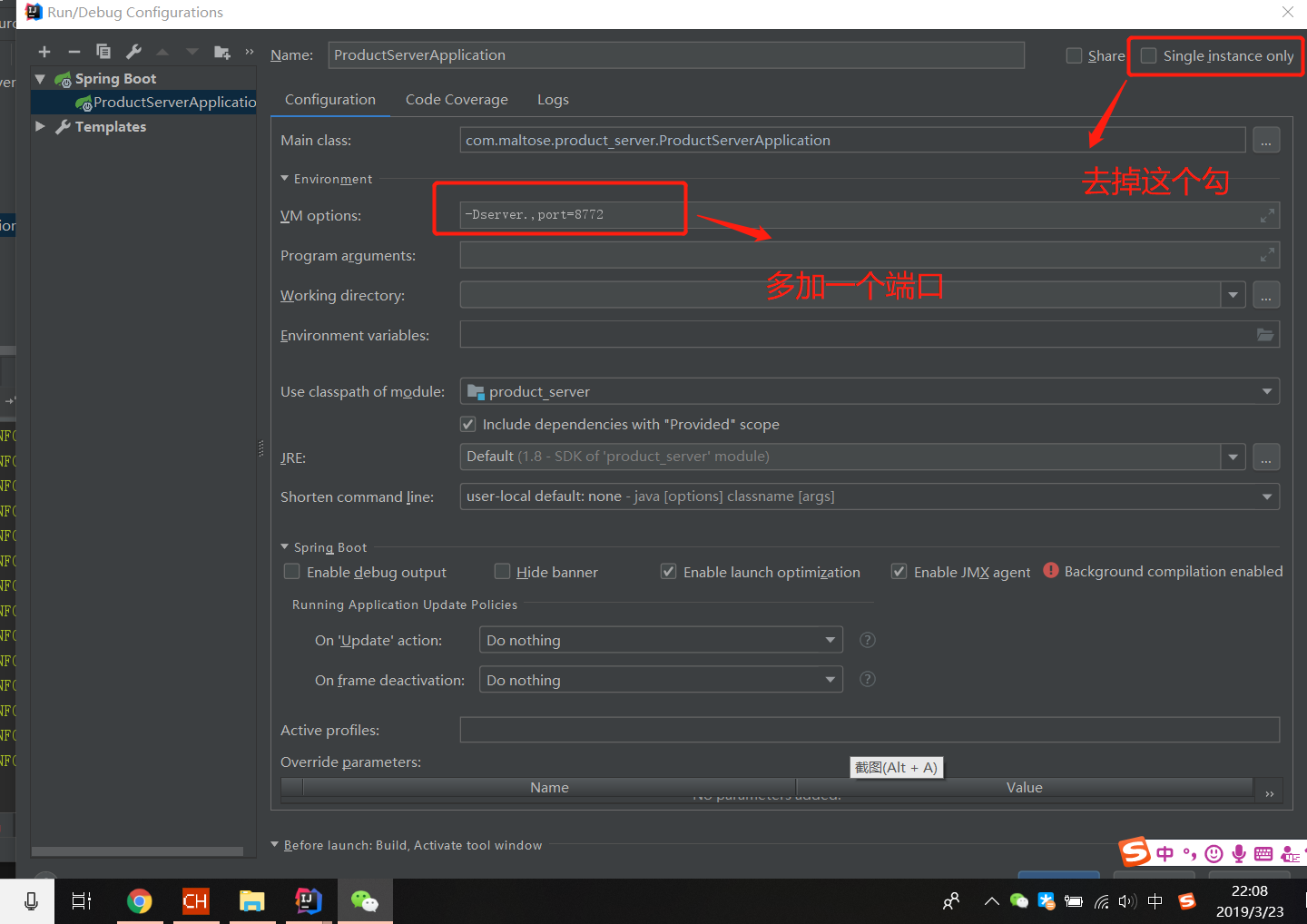Viewport: 1307px width, 924px height.
Task: Browse JRE with ellipsis button
Action: tap(1266, 457)
